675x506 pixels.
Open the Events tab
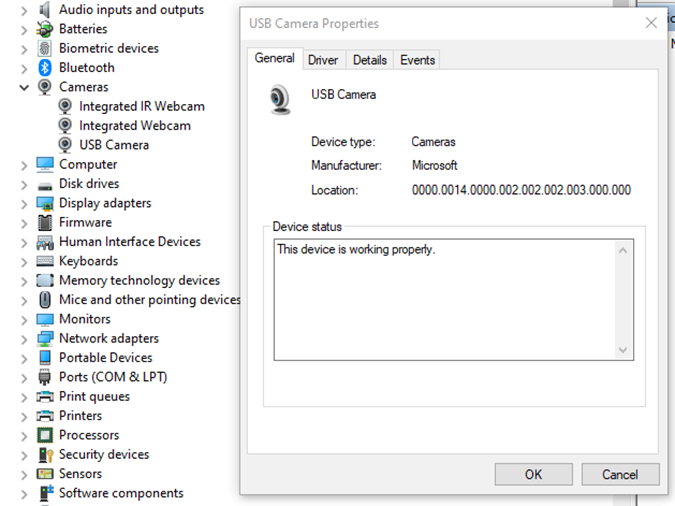click(417, 60)
